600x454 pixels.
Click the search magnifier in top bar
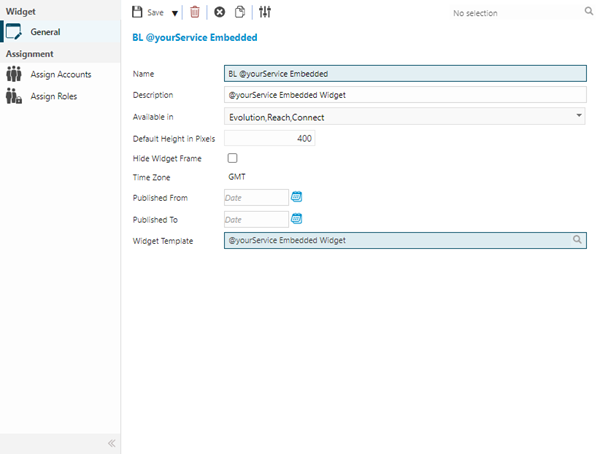click(x=588, y=13)
